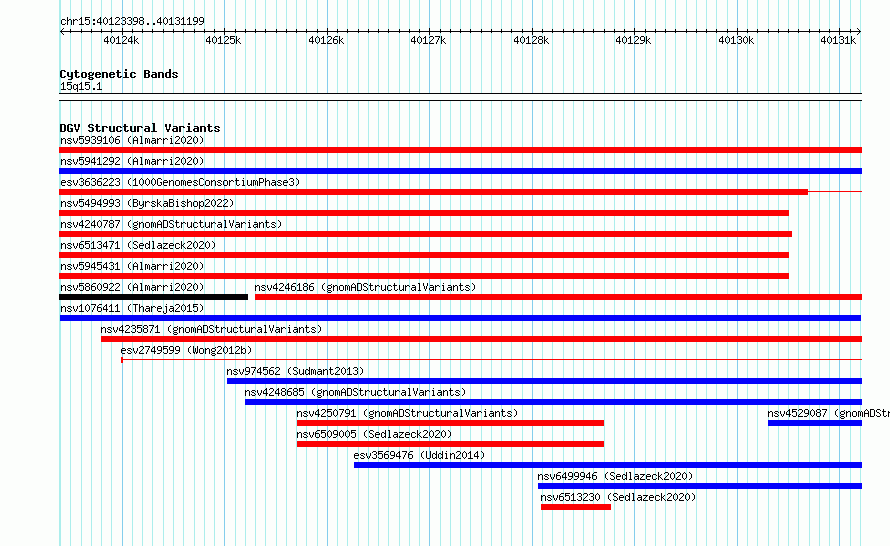Click the blue bar for nsv5941292
Viewport: 890px width, 546px height.
pos(460,171)
